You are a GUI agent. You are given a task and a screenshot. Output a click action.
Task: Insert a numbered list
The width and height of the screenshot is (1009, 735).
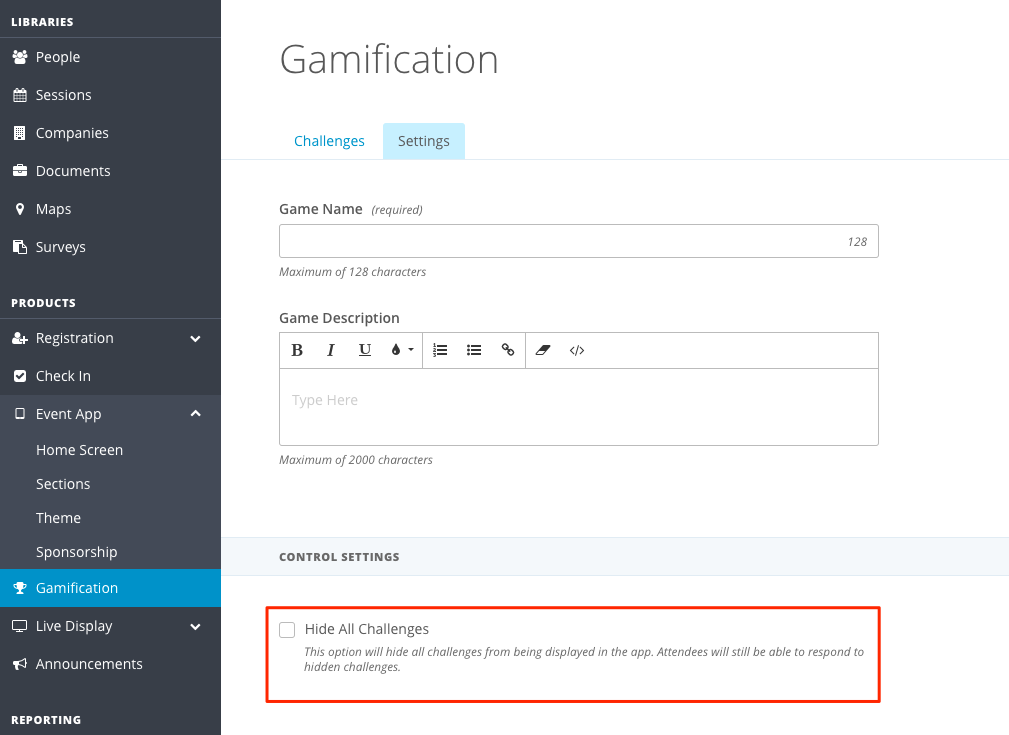(440, 350)
